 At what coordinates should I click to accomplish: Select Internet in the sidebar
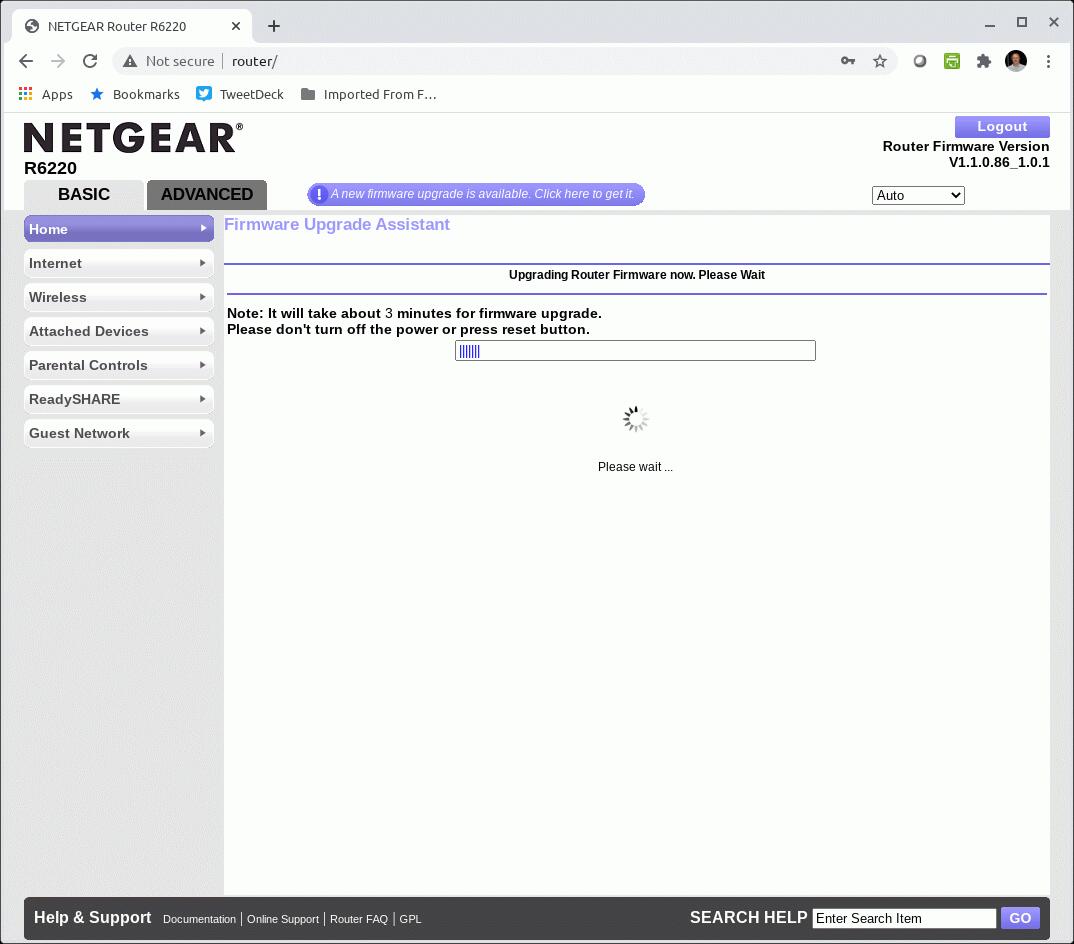(x=118, y=263)
